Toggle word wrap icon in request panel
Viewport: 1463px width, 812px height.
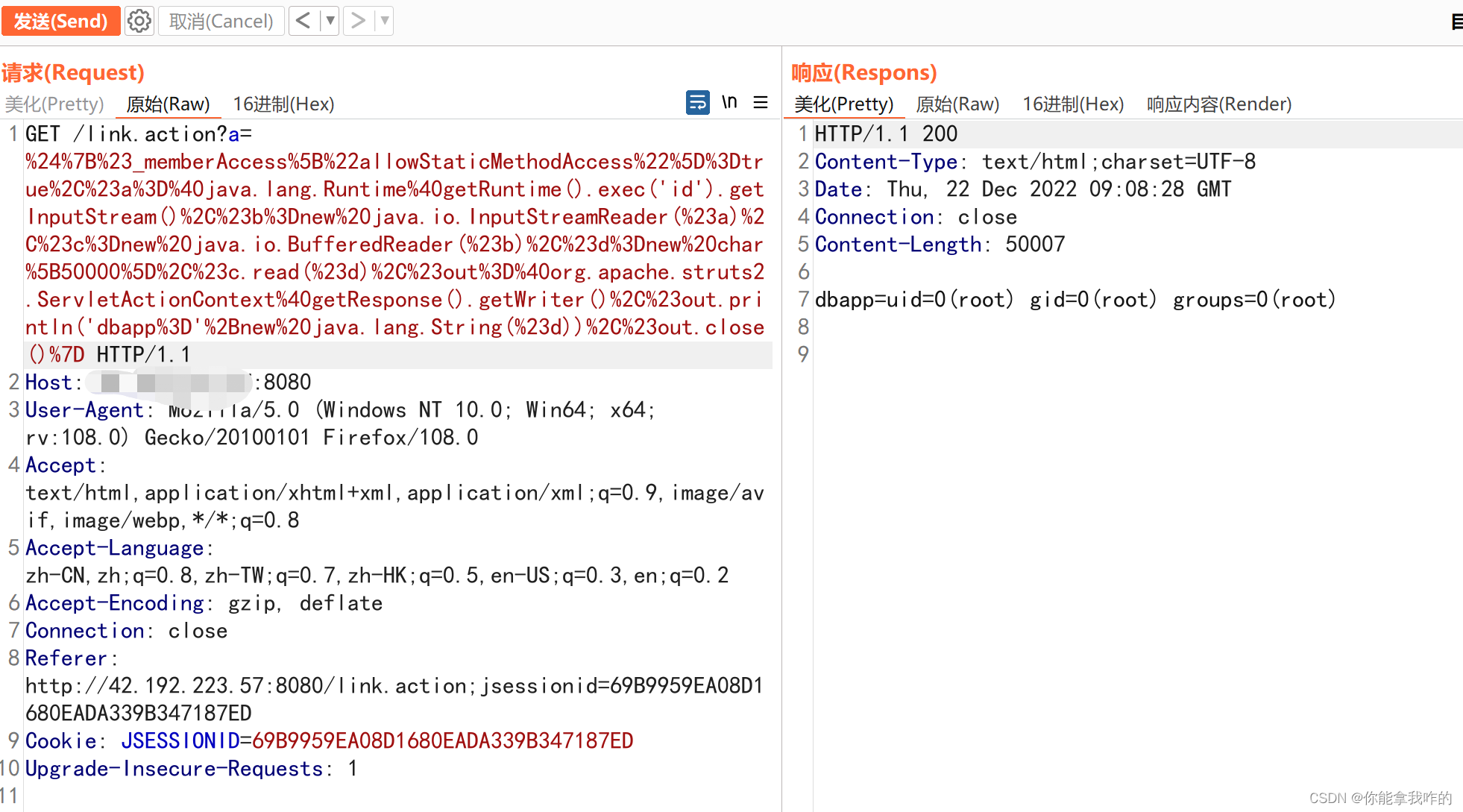click(x=697, y=102)
